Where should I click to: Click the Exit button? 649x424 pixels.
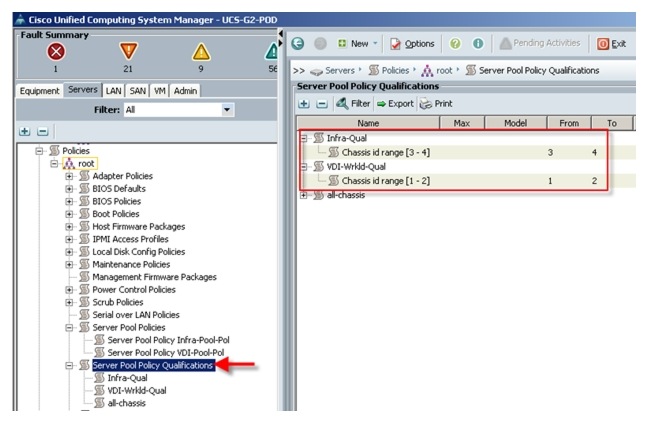[x=611, y=43]
